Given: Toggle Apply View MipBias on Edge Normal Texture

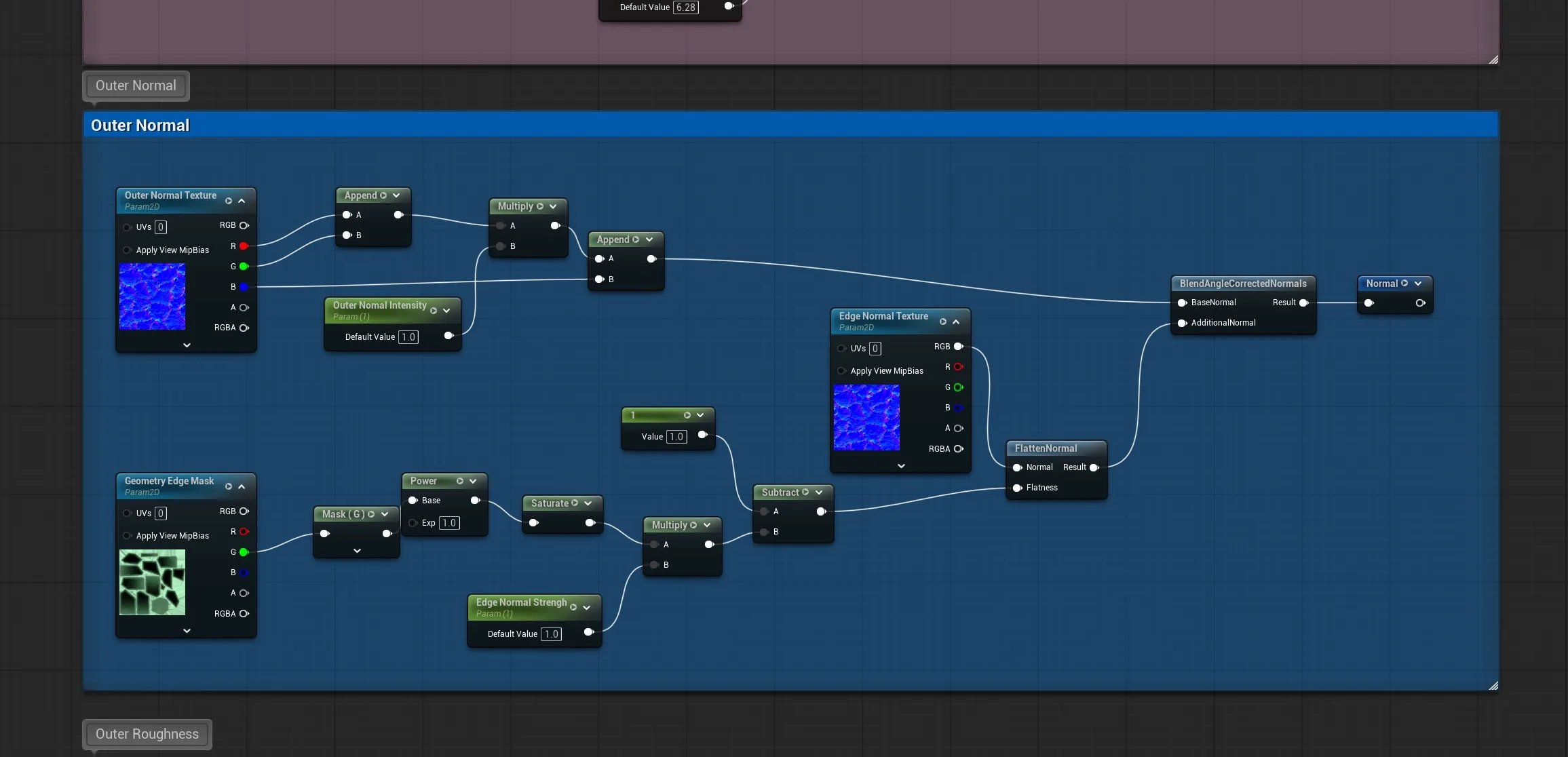Looking at the screenshot, I should [x=841, y=371].
